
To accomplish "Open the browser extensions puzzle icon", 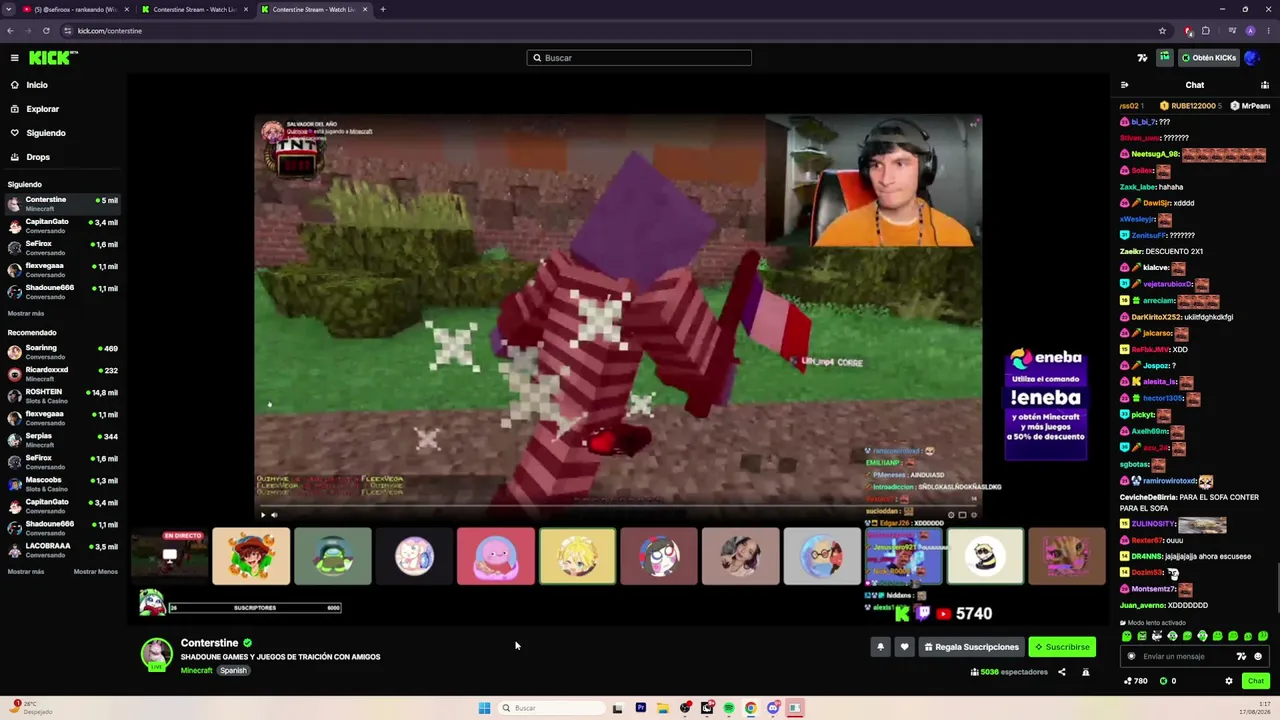I will (1206, 31).
